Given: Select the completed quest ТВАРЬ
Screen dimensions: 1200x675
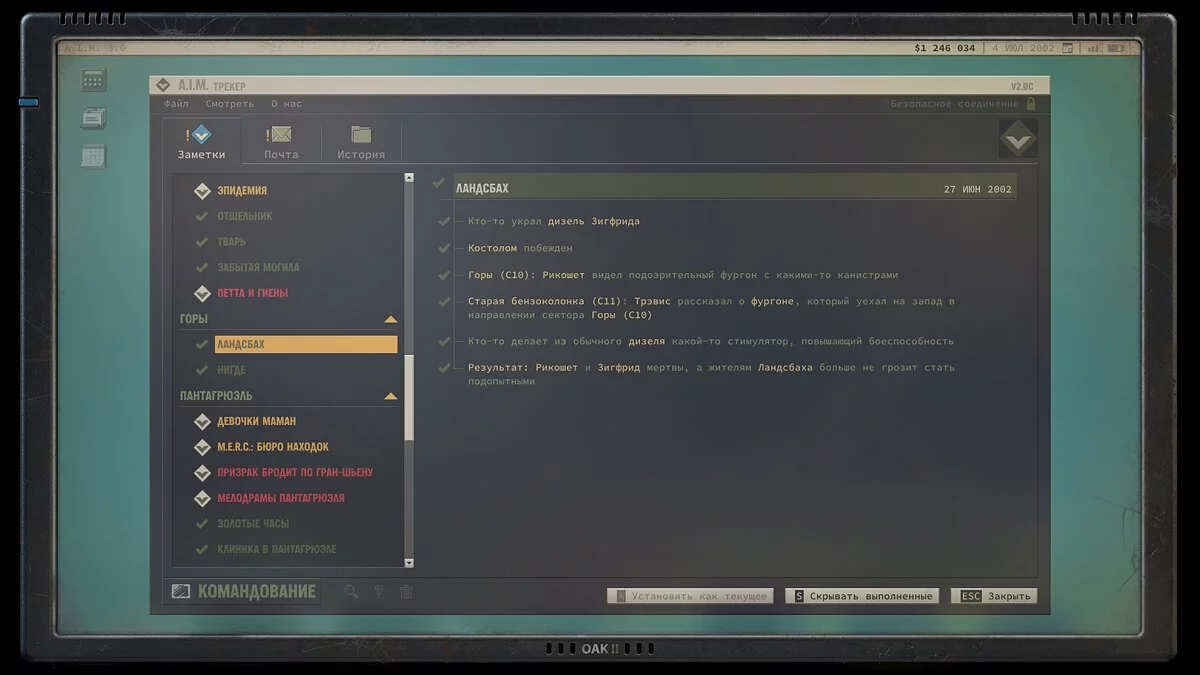Looking at the screenshot, I should coord(232,242).
